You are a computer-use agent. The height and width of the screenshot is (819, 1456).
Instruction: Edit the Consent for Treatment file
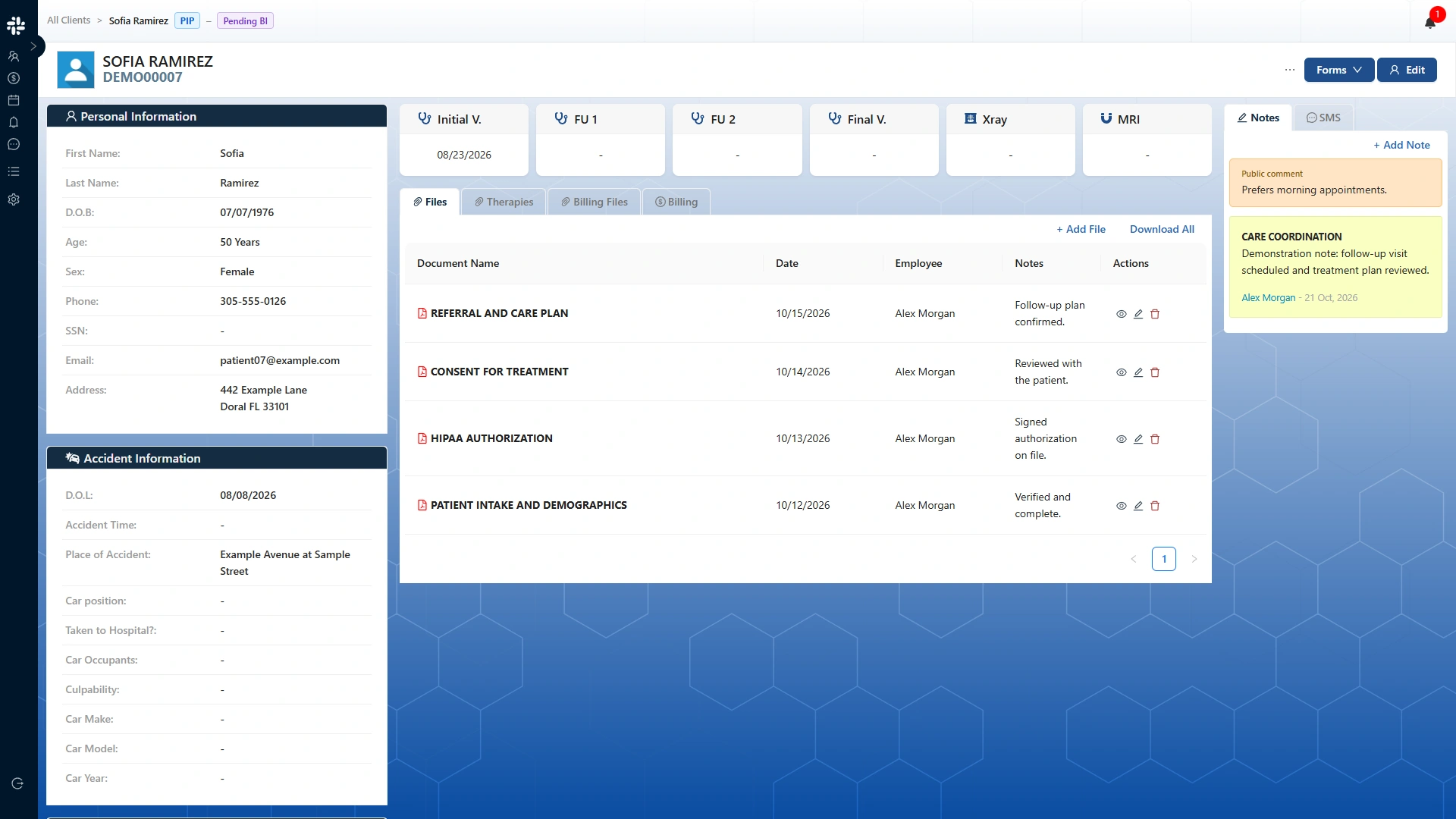coord(1138,372)
